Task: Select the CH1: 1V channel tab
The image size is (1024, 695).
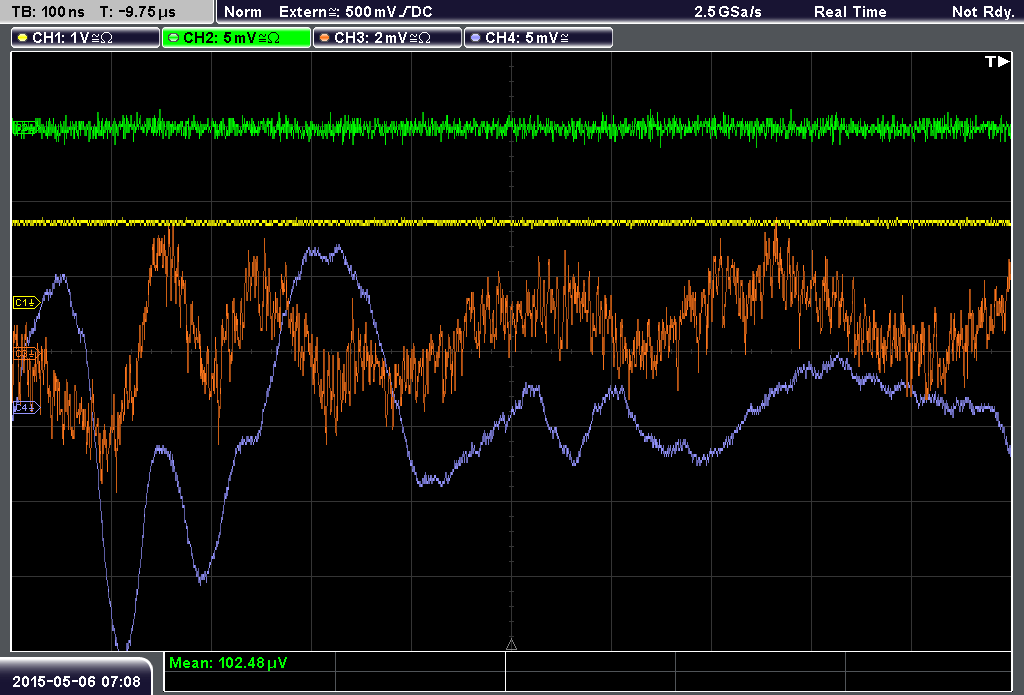Action: tap(86, 38)
